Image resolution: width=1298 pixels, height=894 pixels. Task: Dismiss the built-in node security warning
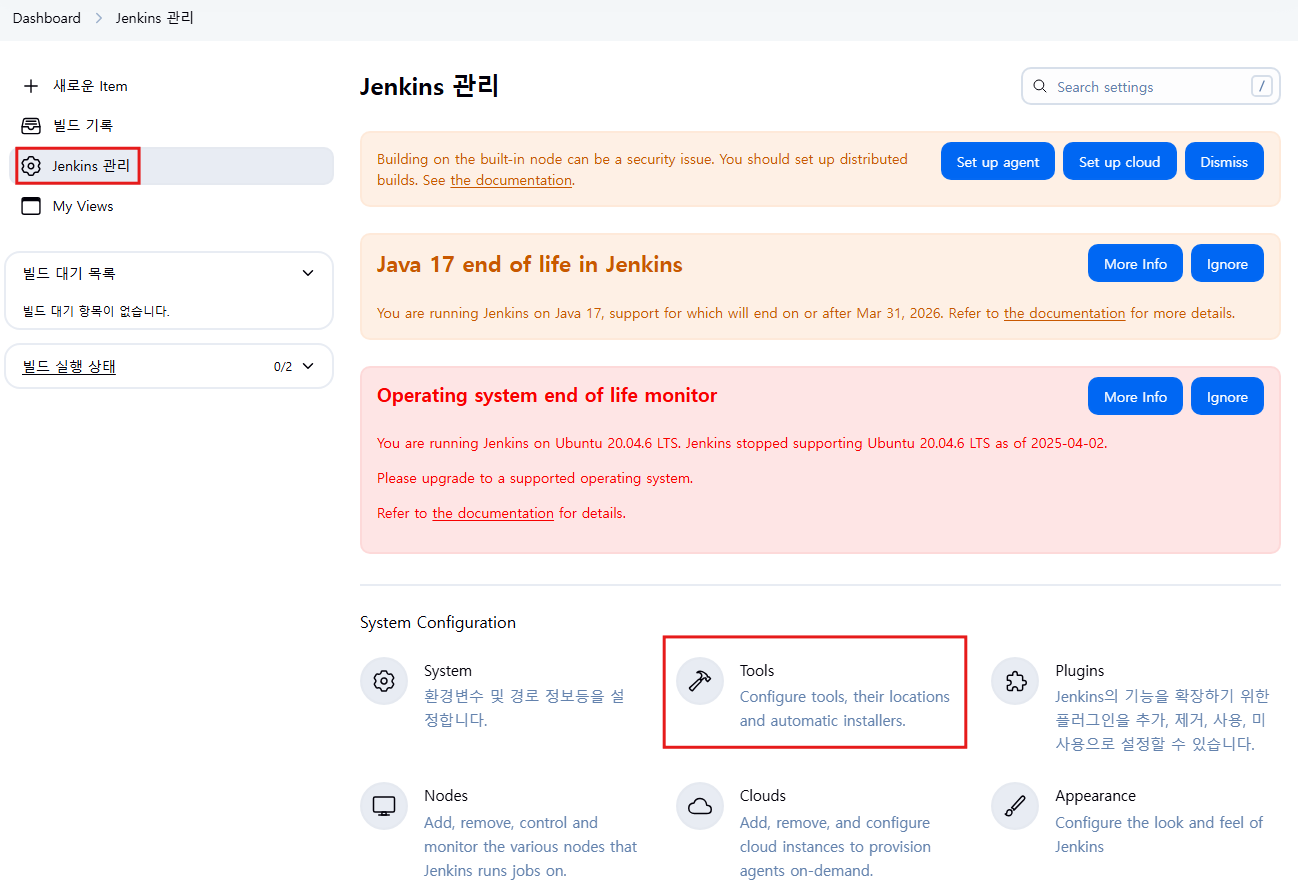point(1224,161)
